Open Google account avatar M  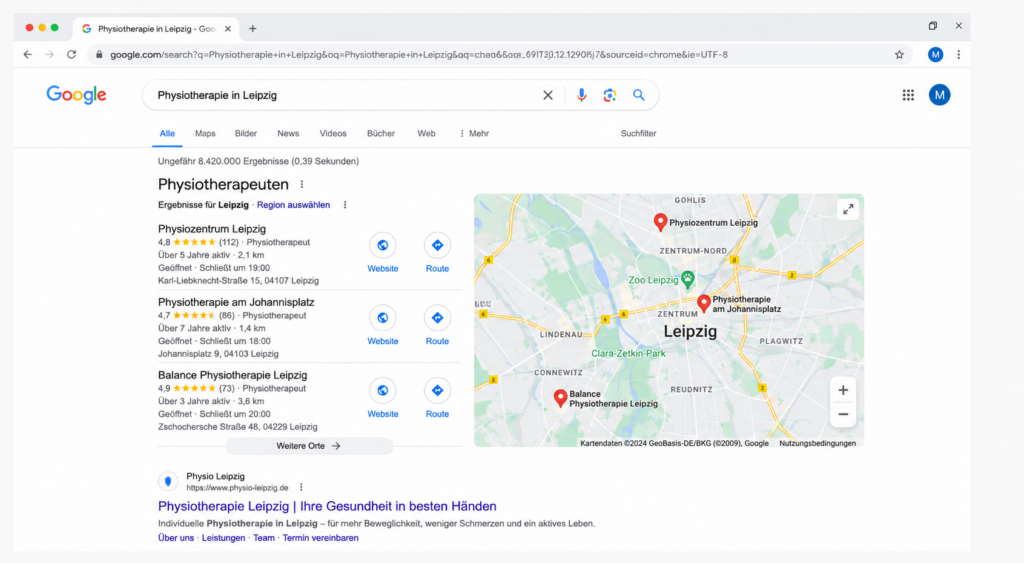click(x=940, y=95)
